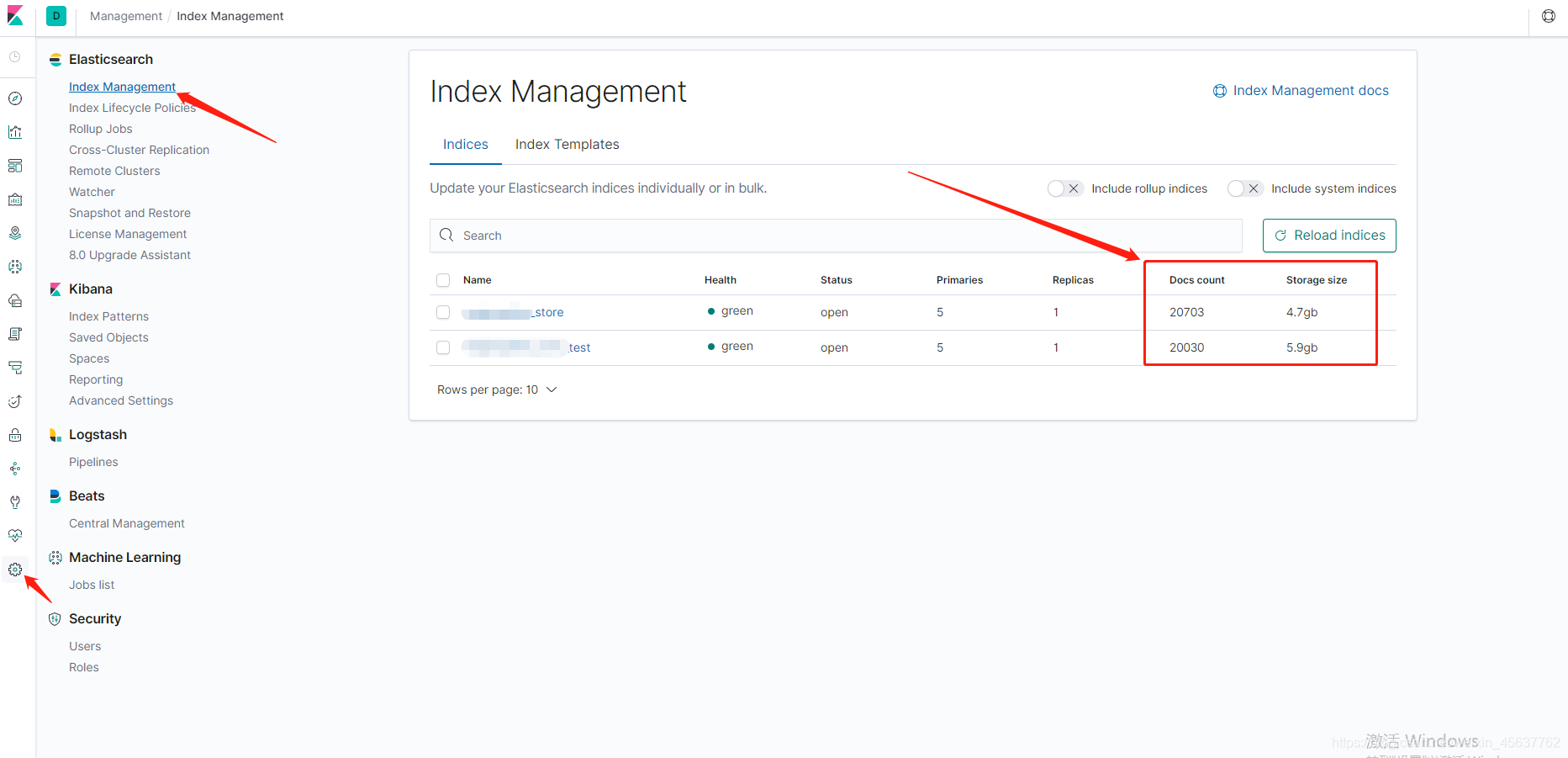Switch to the Indices tab
Screen dimensions: 1568x758
click(x=466, y=145)
